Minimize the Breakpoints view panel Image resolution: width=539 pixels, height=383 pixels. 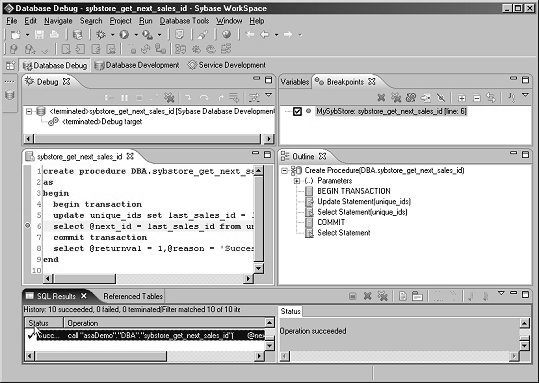point(513,79)
